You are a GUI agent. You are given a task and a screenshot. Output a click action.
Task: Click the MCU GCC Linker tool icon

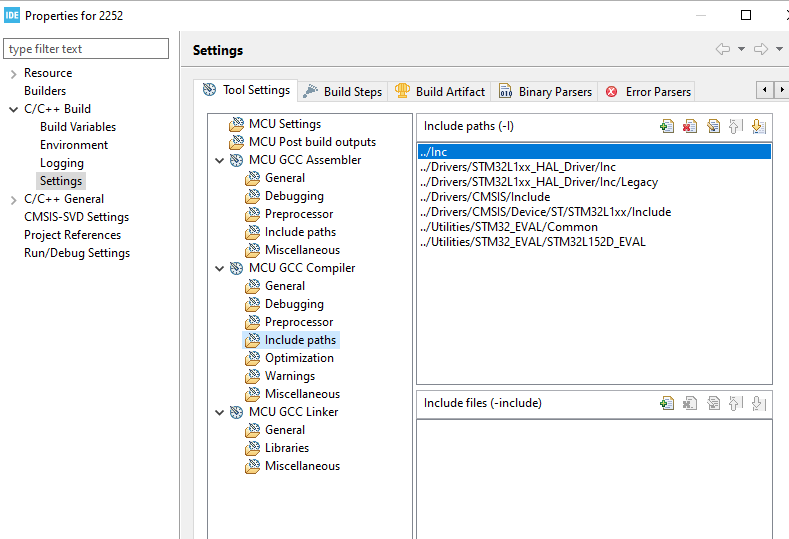[236, 412]
